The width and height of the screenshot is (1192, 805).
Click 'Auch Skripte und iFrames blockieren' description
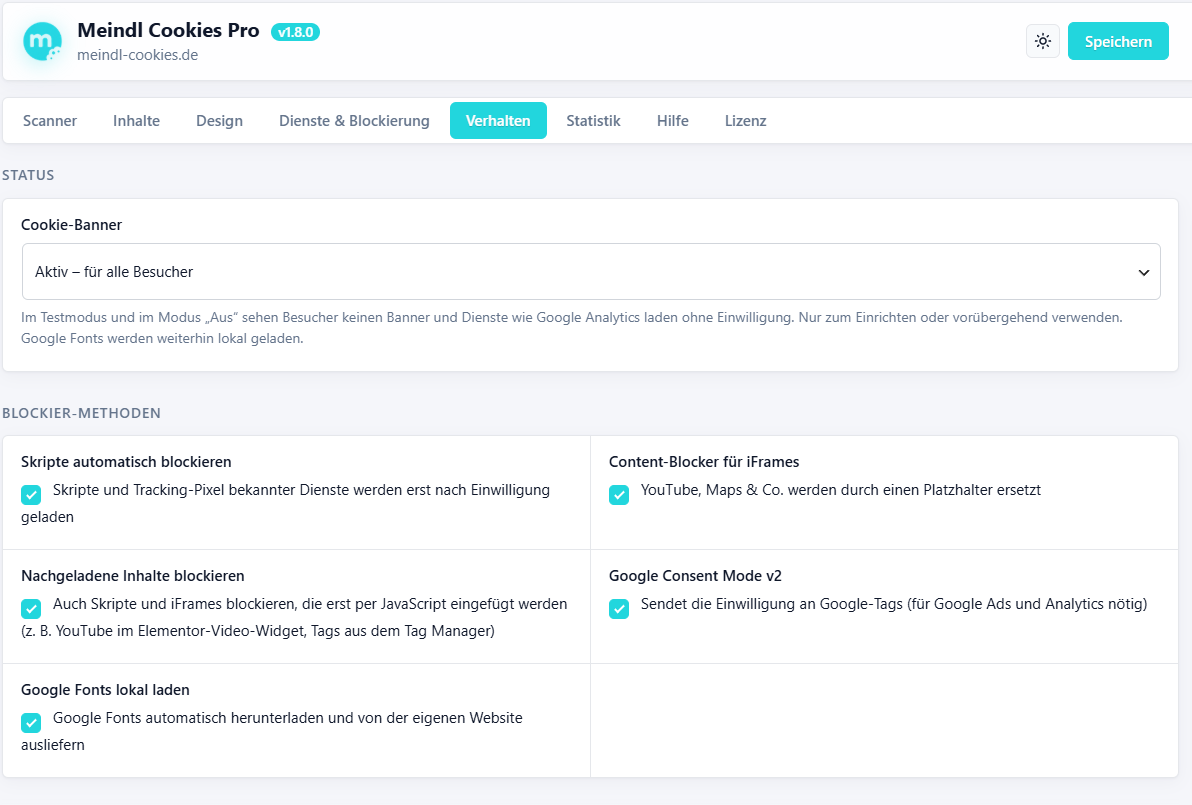click(294, 617)
